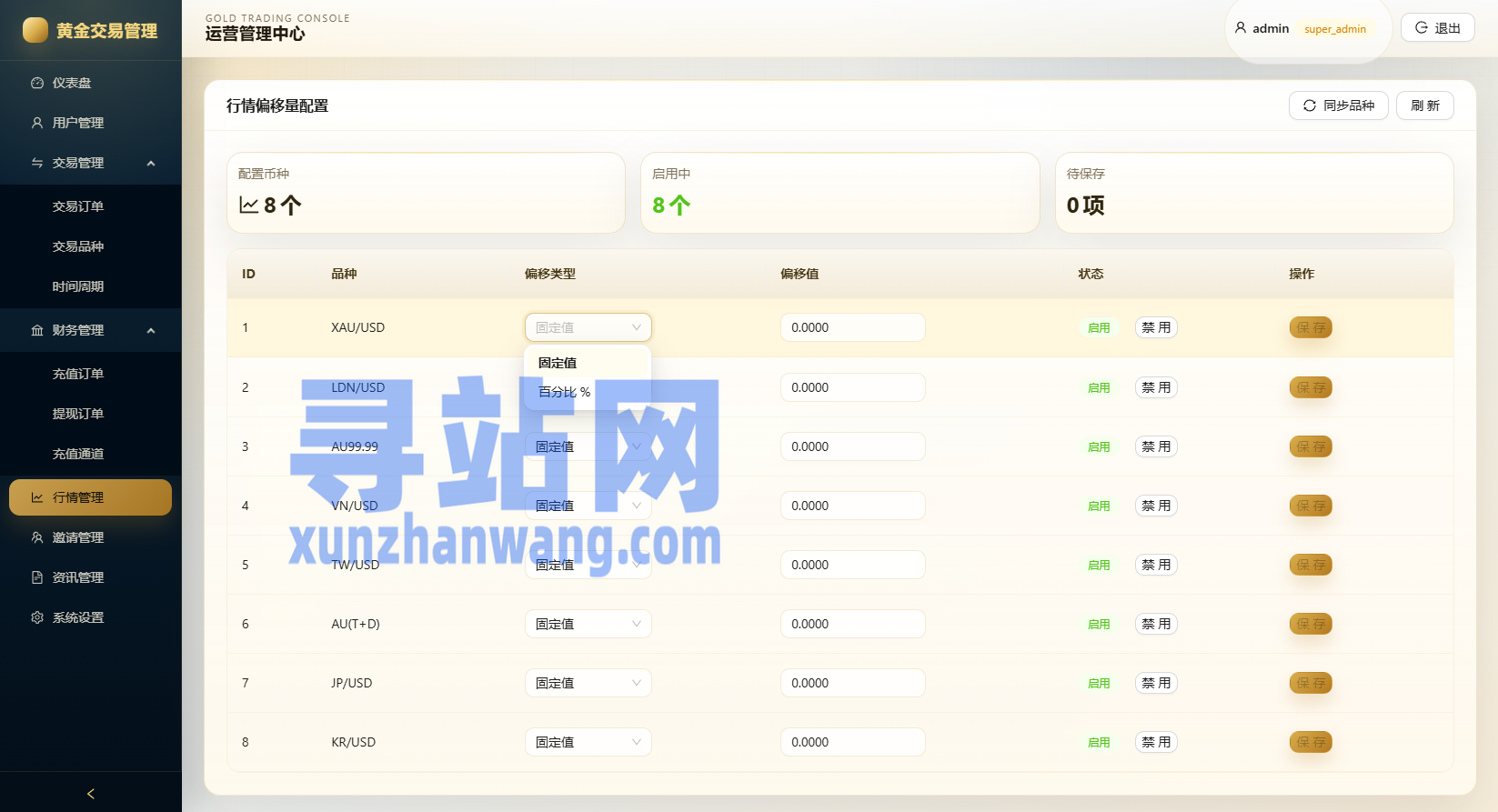Screen dimensions: 1498x812
Task: Click the AU(T+D) symbol cell
Action: coord(356,624)
